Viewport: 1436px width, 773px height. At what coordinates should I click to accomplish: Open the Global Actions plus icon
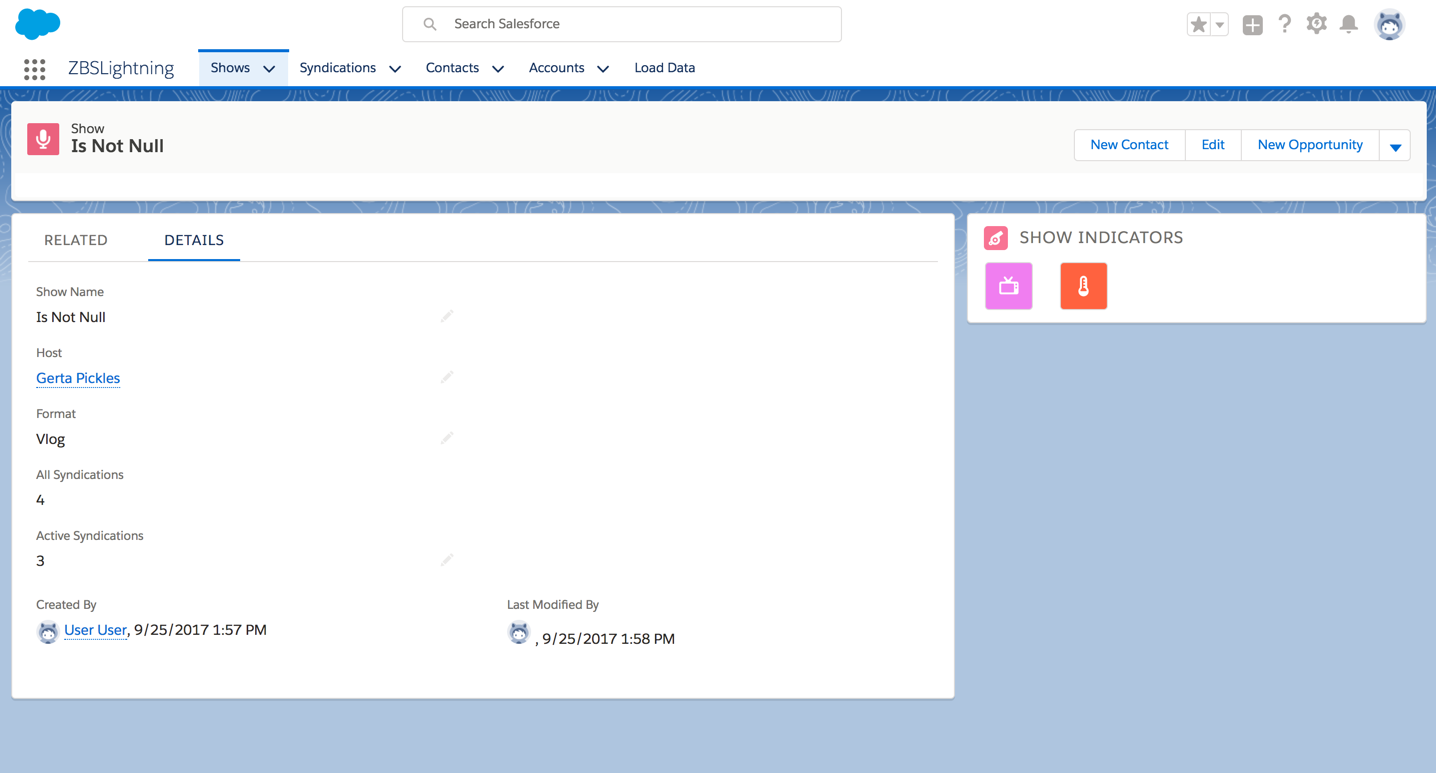point(1253,25)
